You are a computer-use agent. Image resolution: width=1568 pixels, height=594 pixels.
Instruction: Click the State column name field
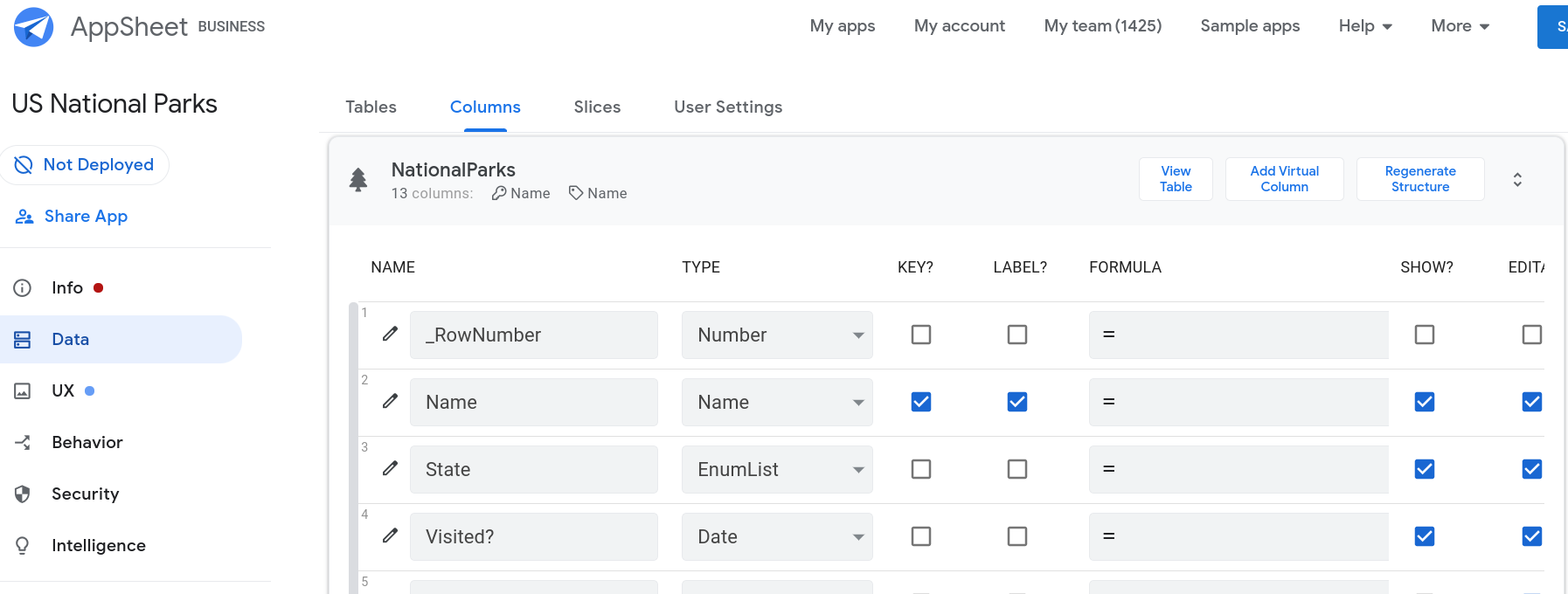tap(534, 469)
